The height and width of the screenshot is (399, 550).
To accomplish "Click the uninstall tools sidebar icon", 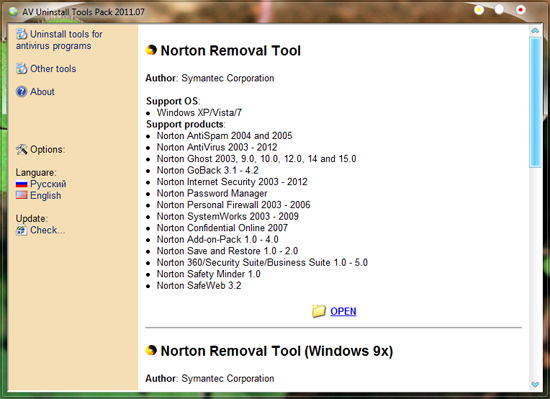I will click(x=21, y=34).
